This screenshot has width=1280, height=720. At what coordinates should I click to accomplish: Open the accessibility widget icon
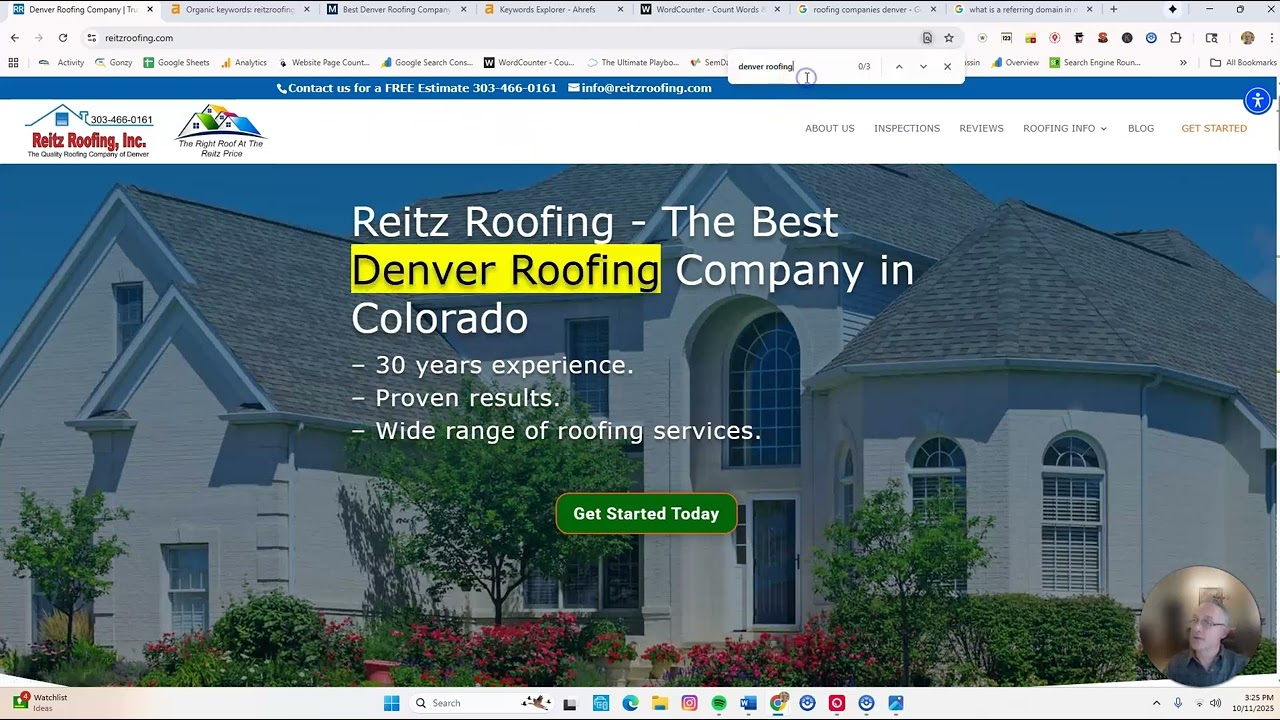pyautogui.click(x=1257, y=100)
